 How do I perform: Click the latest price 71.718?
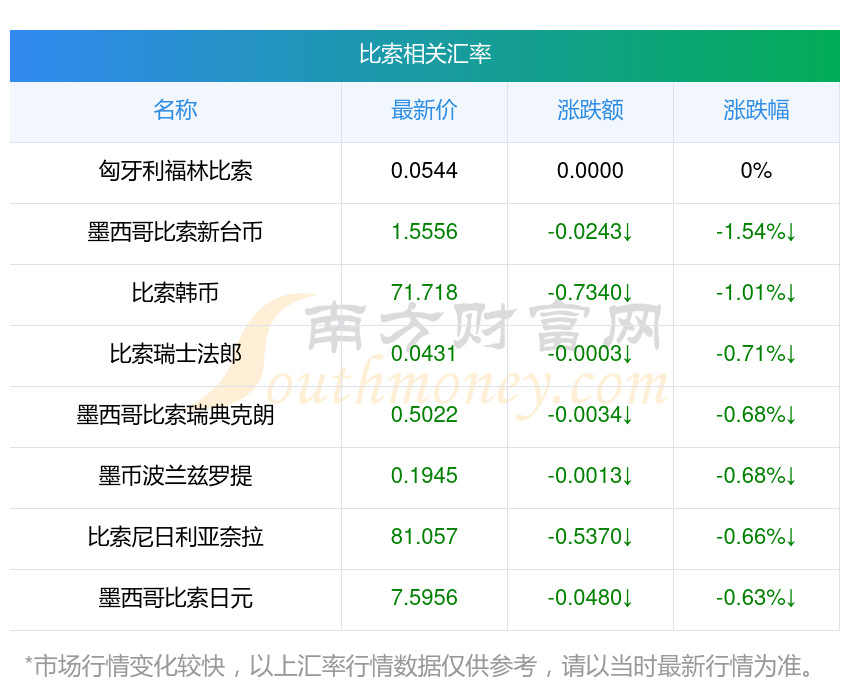[x=424, y=293]
